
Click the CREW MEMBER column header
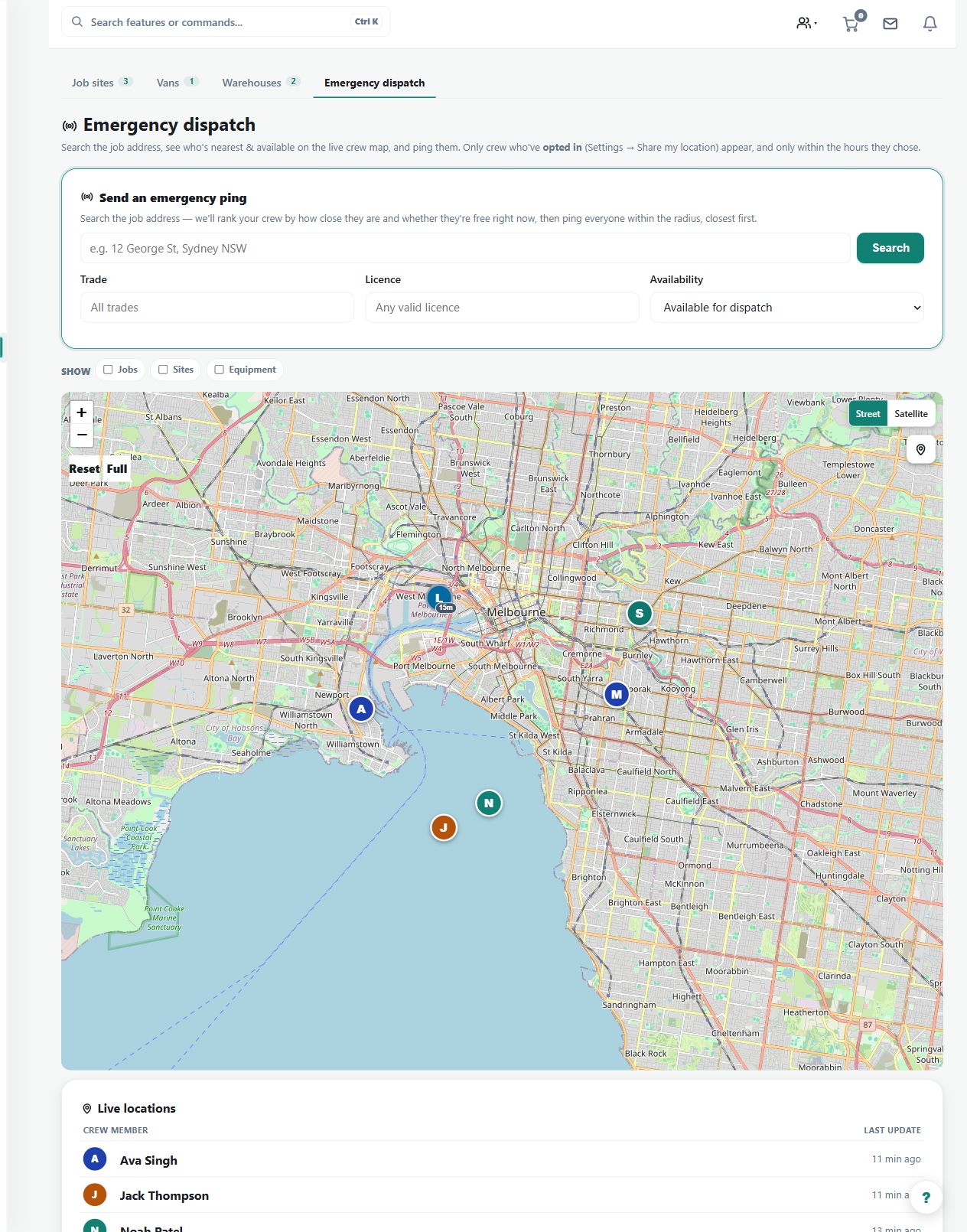[116, 1130]
